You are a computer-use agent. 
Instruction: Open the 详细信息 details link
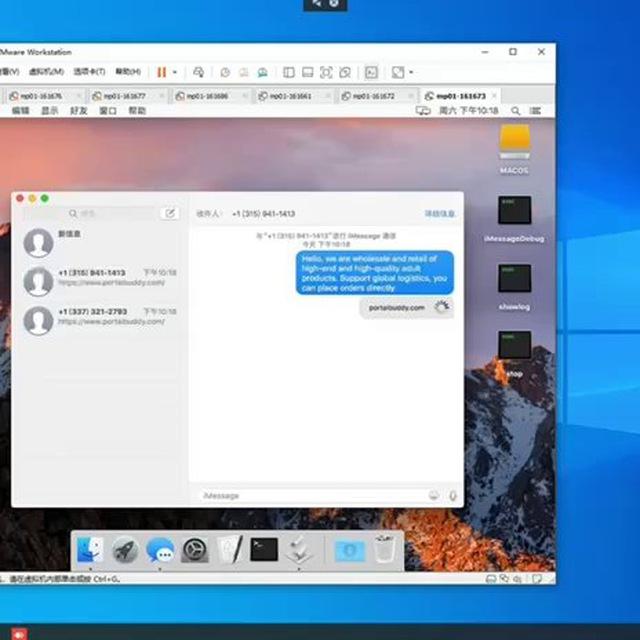(x=440, y=213)
